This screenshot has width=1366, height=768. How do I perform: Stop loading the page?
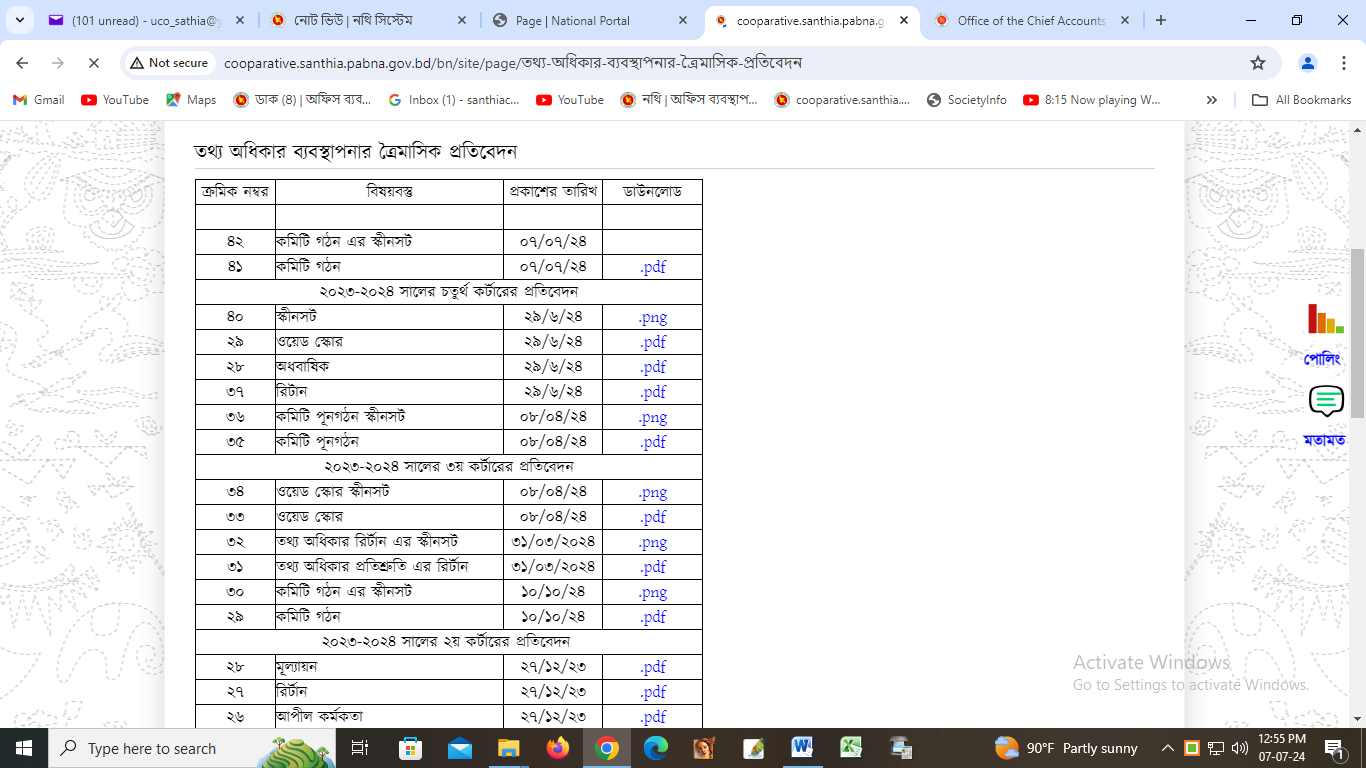click(93, 63)
